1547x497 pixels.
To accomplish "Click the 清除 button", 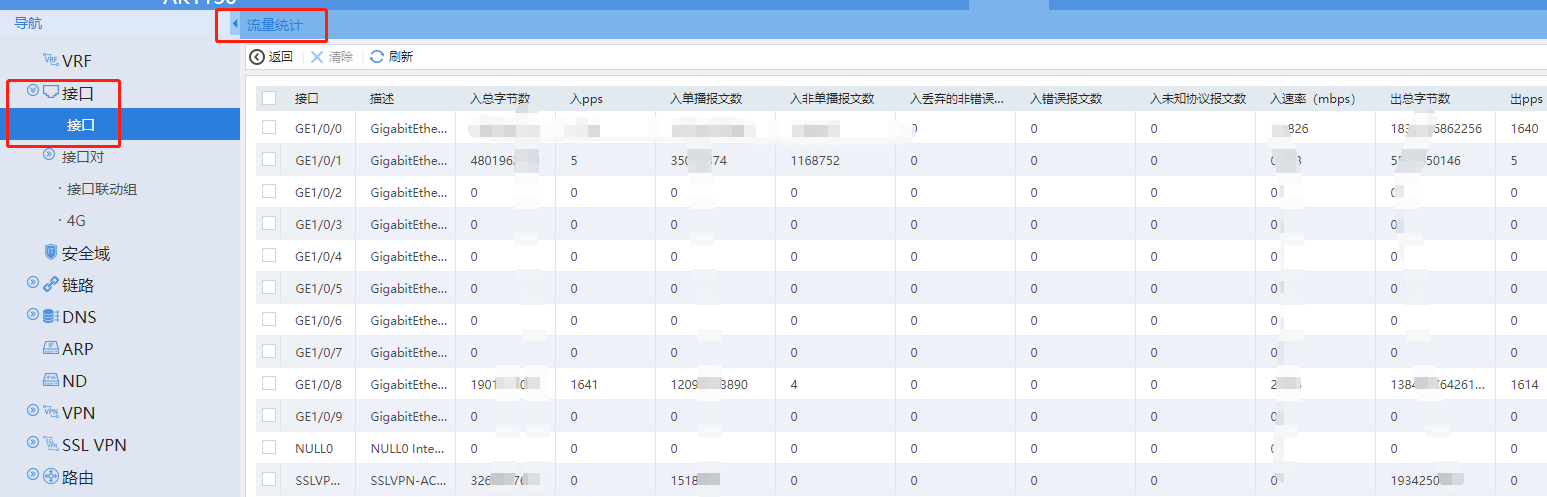I will (x=331, y=57).
